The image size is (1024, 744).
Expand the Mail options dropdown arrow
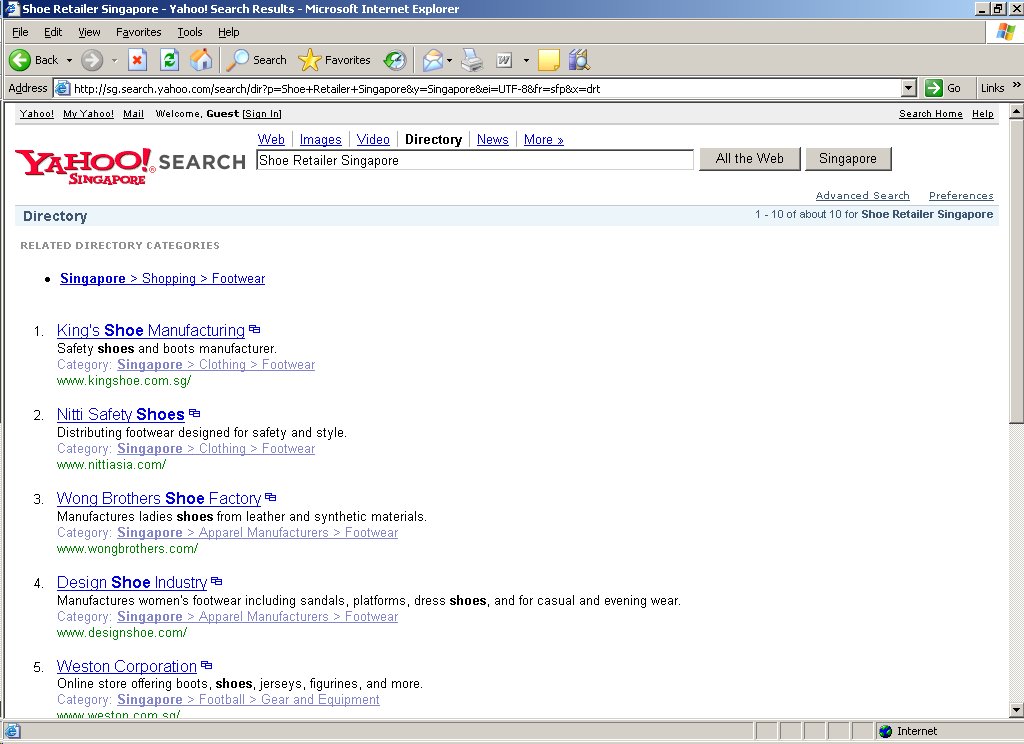450,60
